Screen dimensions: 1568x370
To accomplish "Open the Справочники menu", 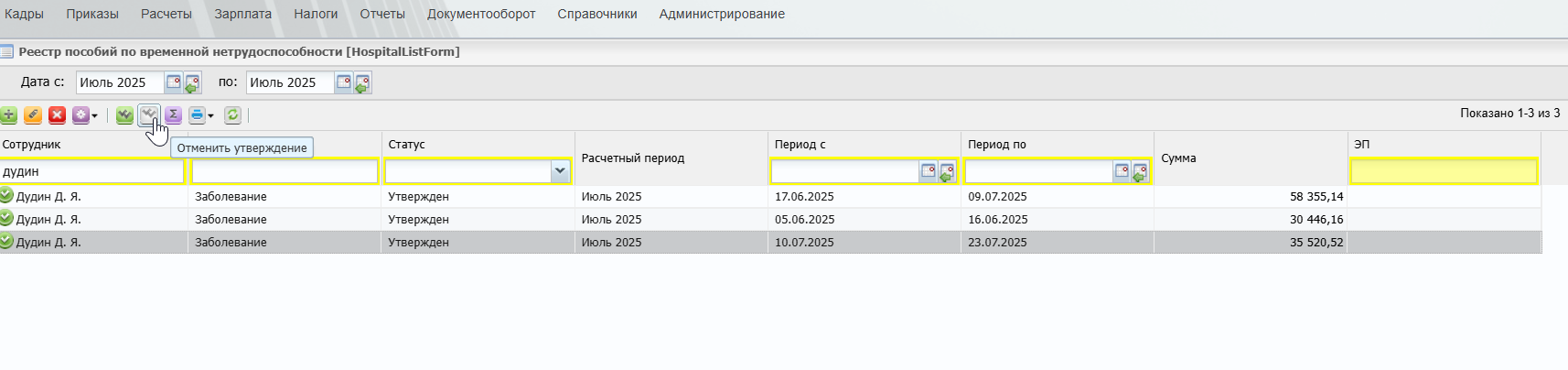I will click(x=597, y=14).
